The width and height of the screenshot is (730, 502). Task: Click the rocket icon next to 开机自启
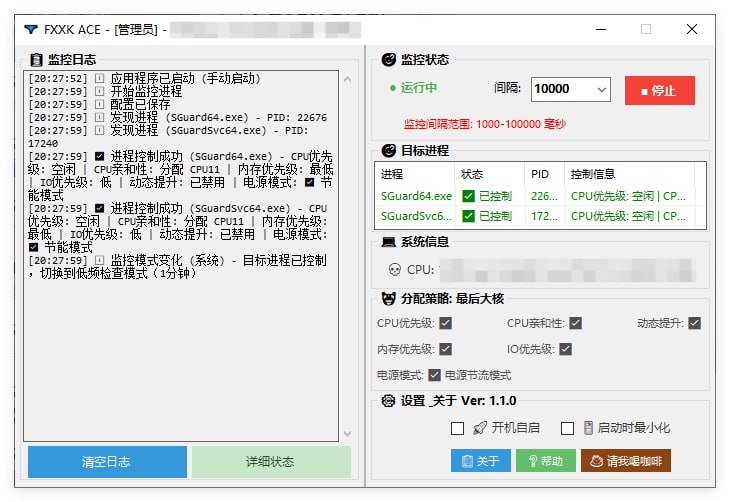(480, 428)
